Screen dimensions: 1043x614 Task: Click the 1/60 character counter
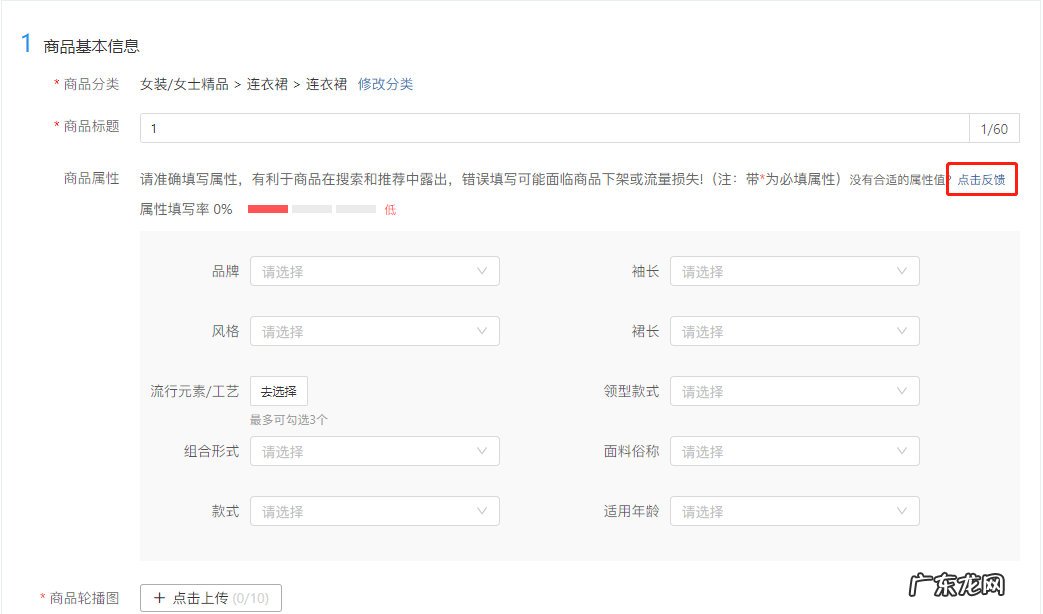pyautogui.click(x=994, y=128)
